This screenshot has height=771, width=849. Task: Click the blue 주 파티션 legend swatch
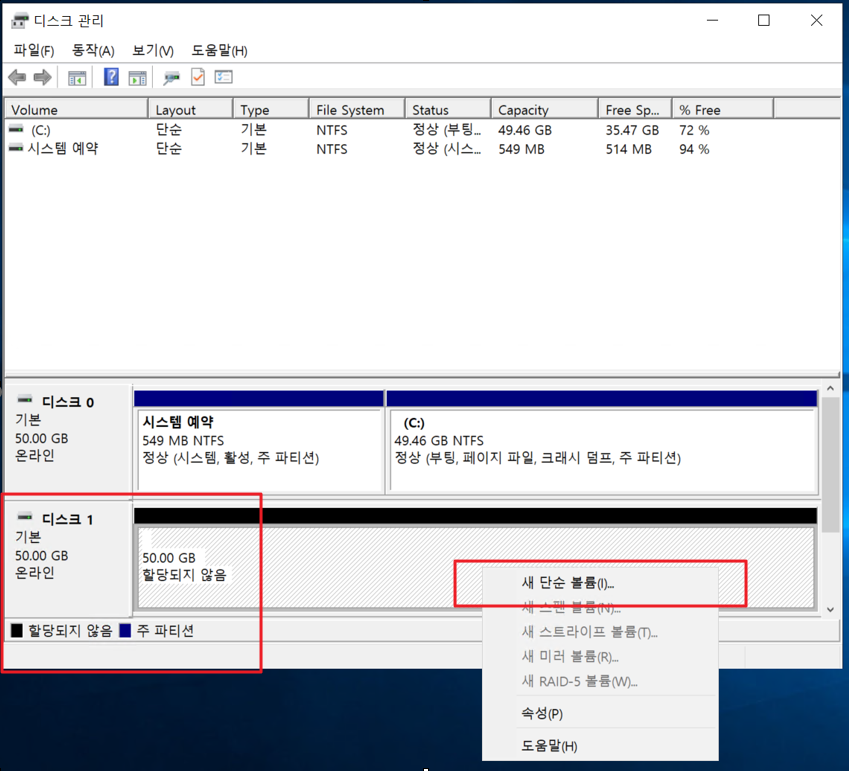[x=125, y=630]
